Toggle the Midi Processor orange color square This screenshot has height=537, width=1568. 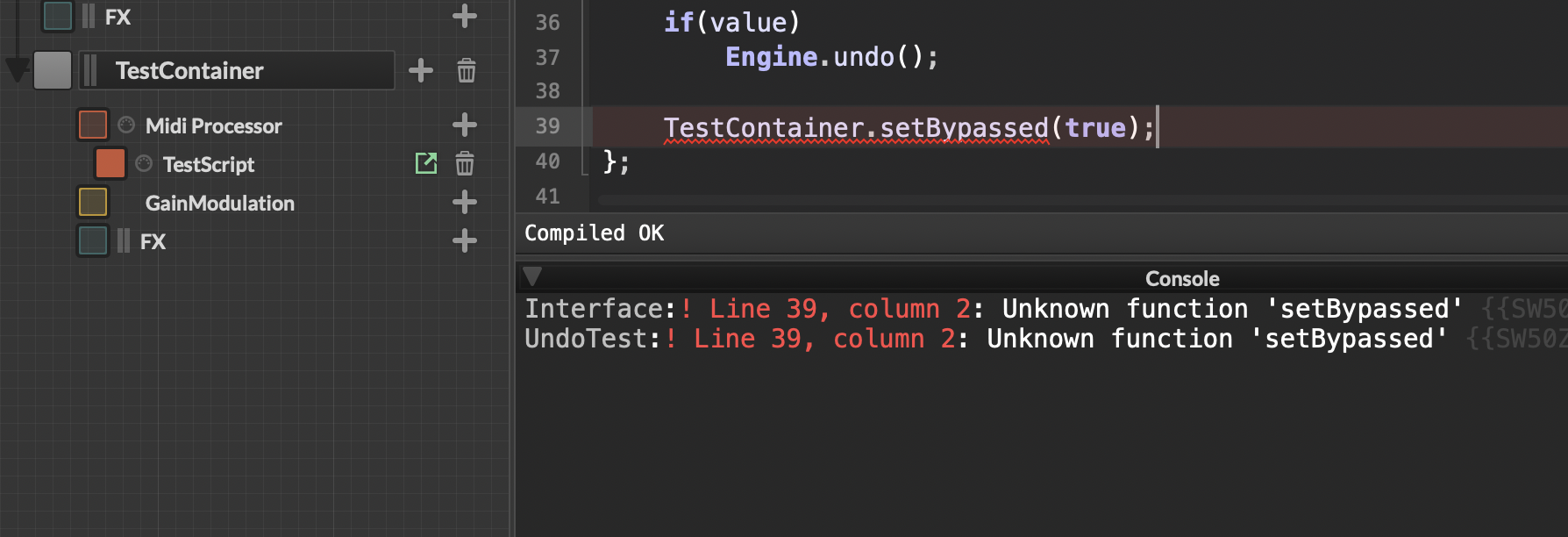click(93, 125)
